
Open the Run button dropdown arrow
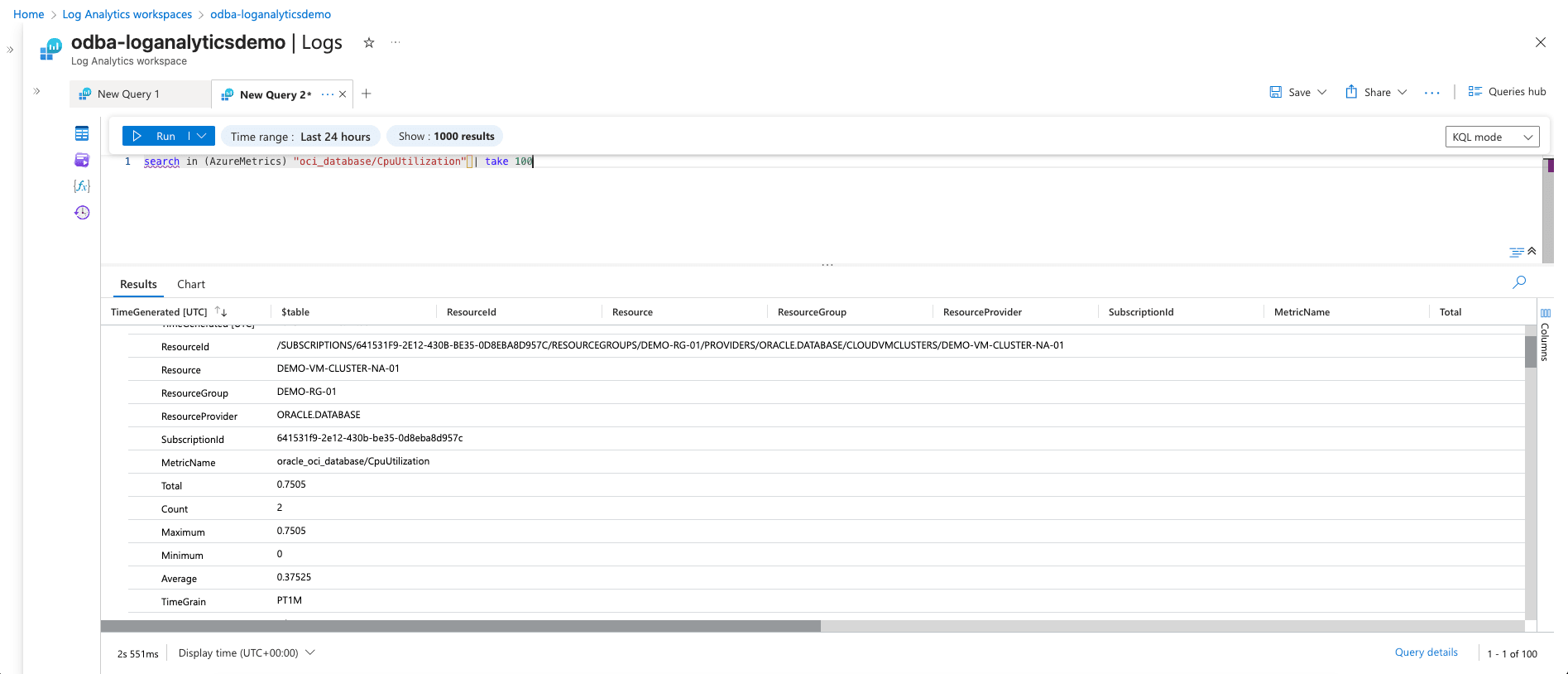click(x=202, y=136)
